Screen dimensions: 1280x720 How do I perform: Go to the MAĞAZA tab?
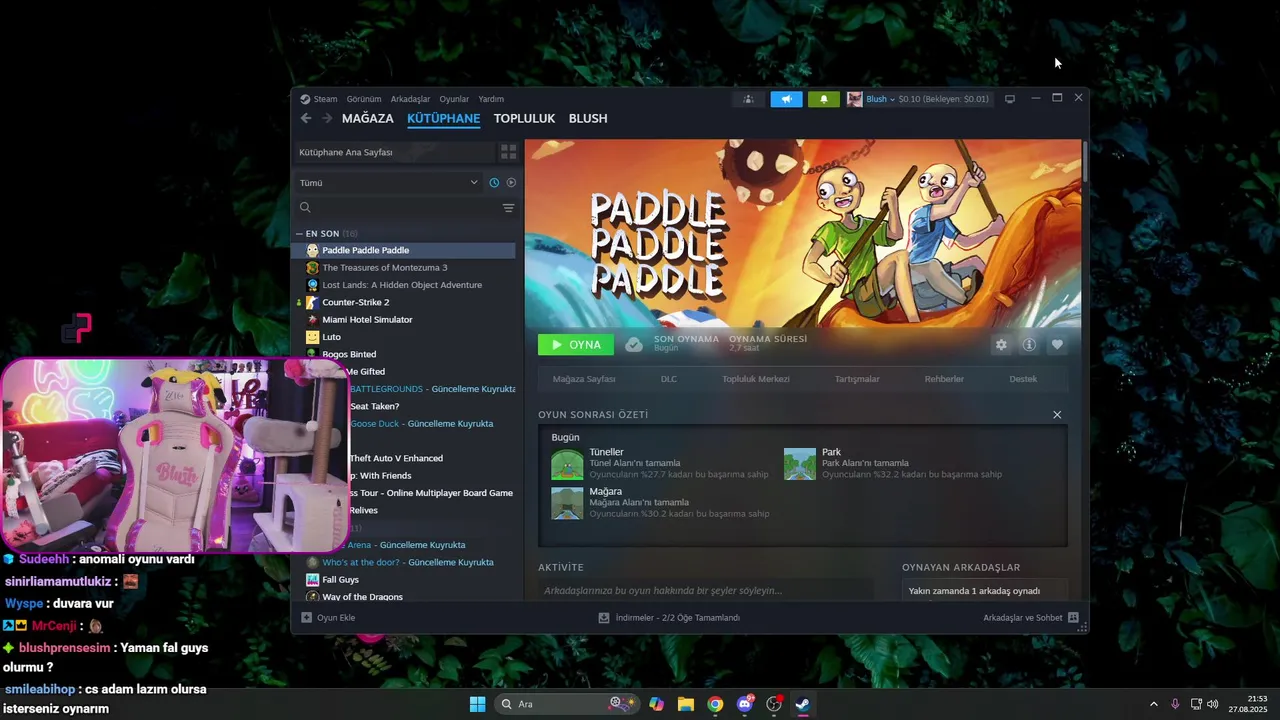coord(368,118)
